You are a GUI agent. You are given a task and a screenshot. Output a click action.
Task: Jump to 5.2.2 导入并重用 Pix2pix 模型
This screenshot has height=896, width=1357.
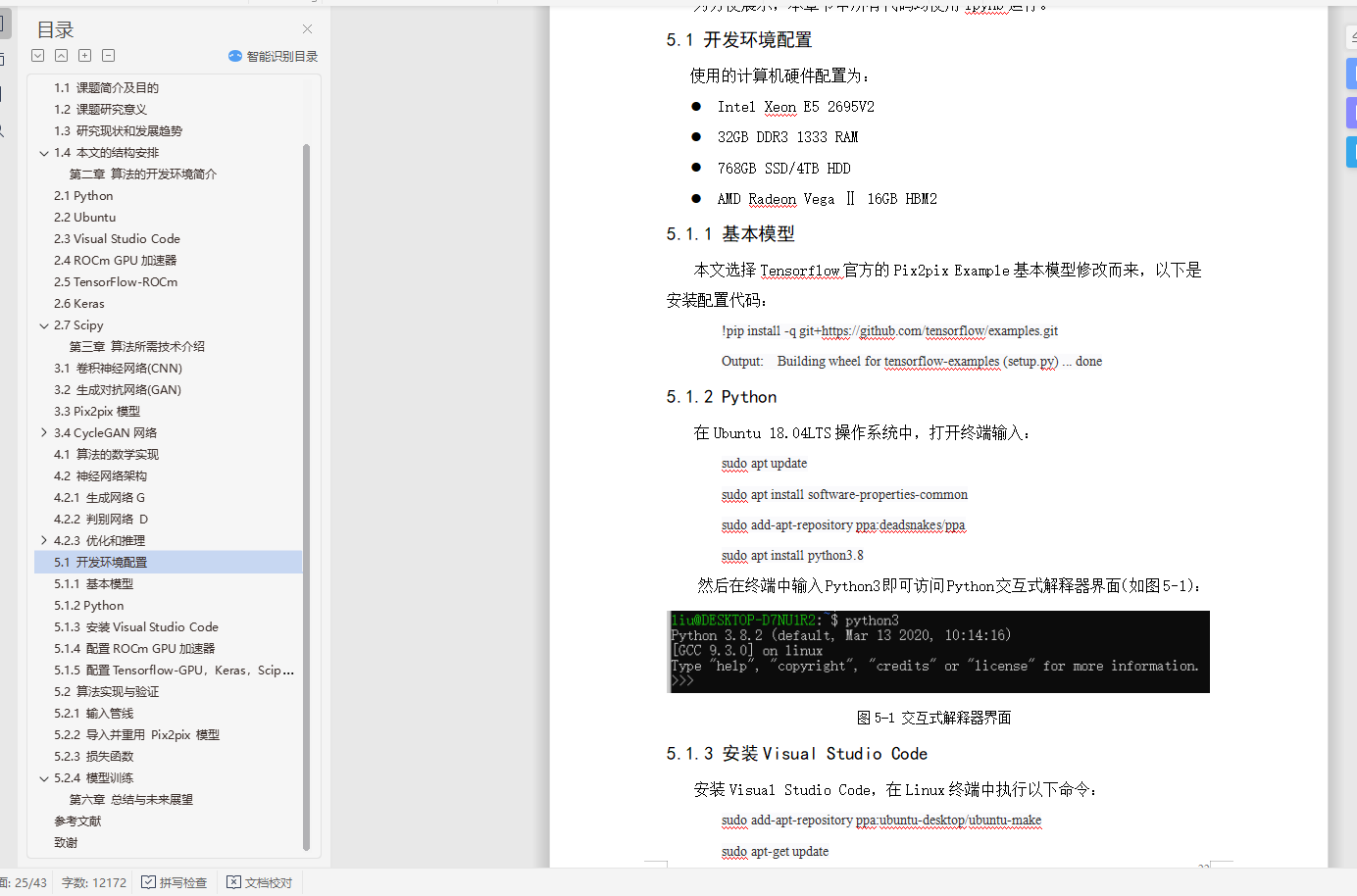tap(136, 735)
